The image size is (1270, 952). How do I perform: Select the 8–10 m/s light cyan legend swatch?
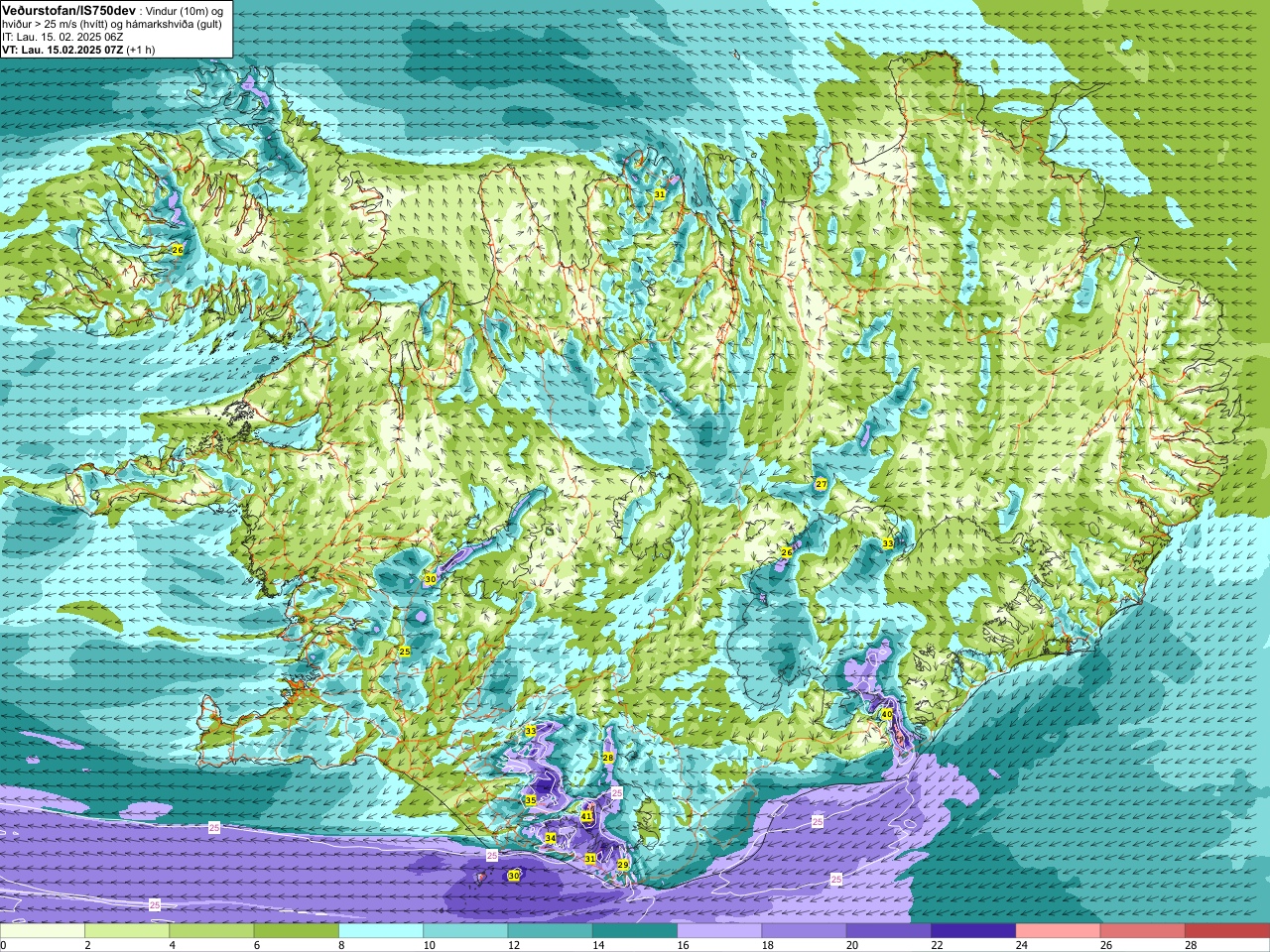pos(381,931)
